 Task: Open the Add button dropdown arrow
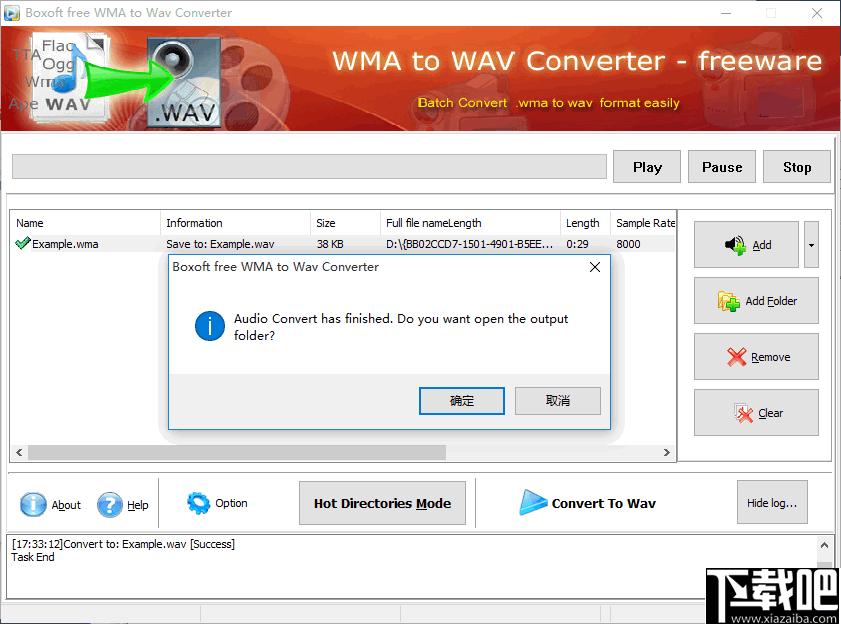[811, 245]
